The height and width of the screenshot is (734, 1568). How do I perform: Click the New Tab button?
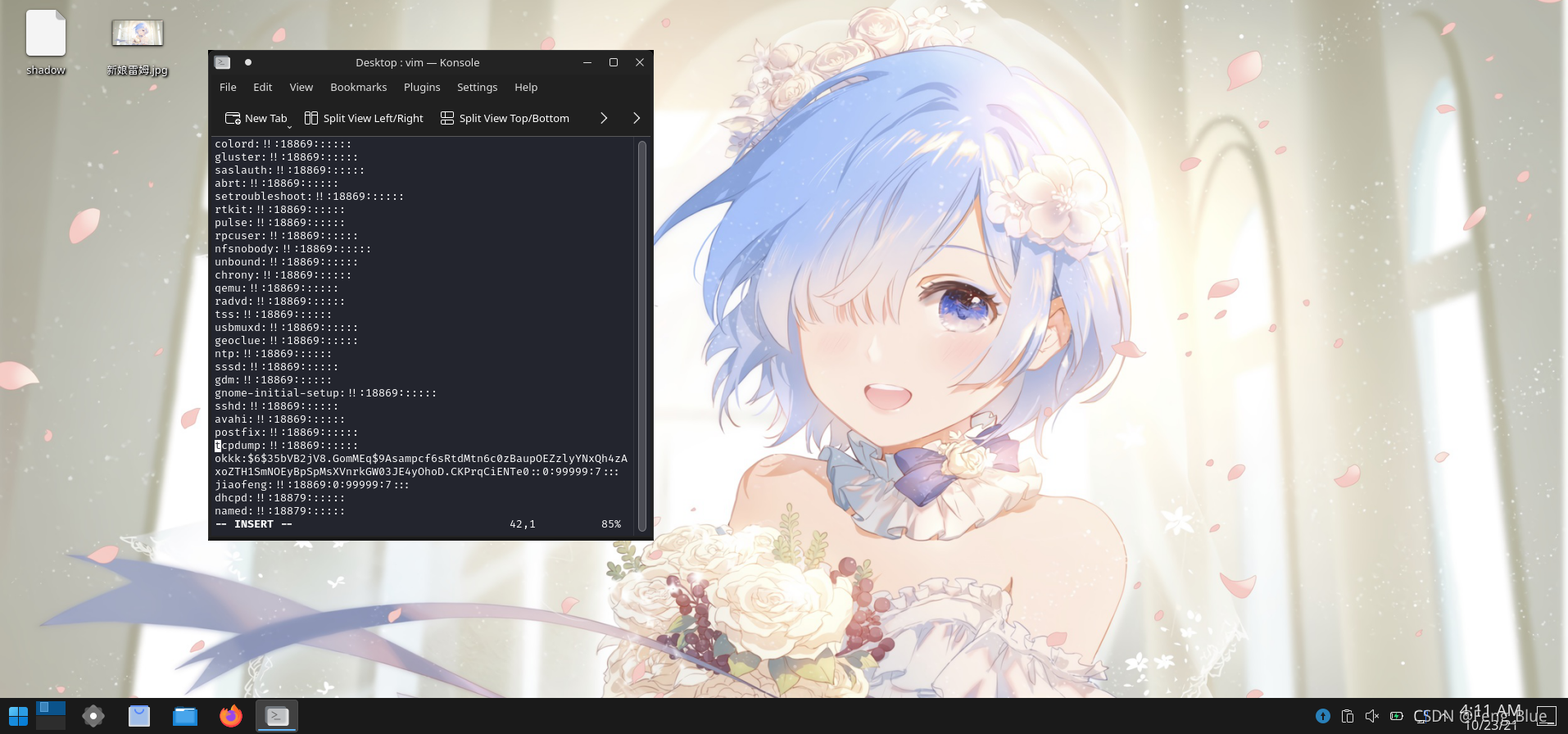point(256,118)
